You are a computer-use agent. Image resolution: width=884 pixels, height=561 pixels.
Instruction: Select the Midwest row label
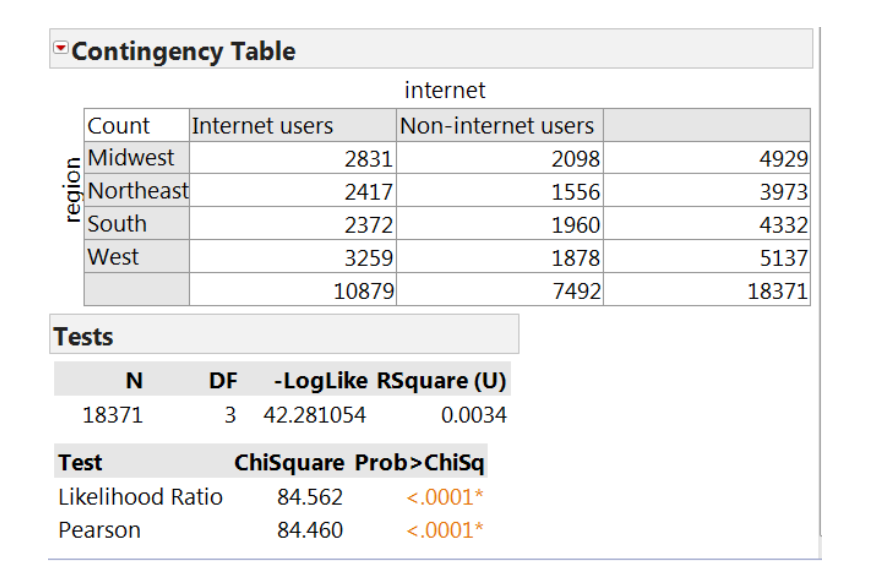136,157
